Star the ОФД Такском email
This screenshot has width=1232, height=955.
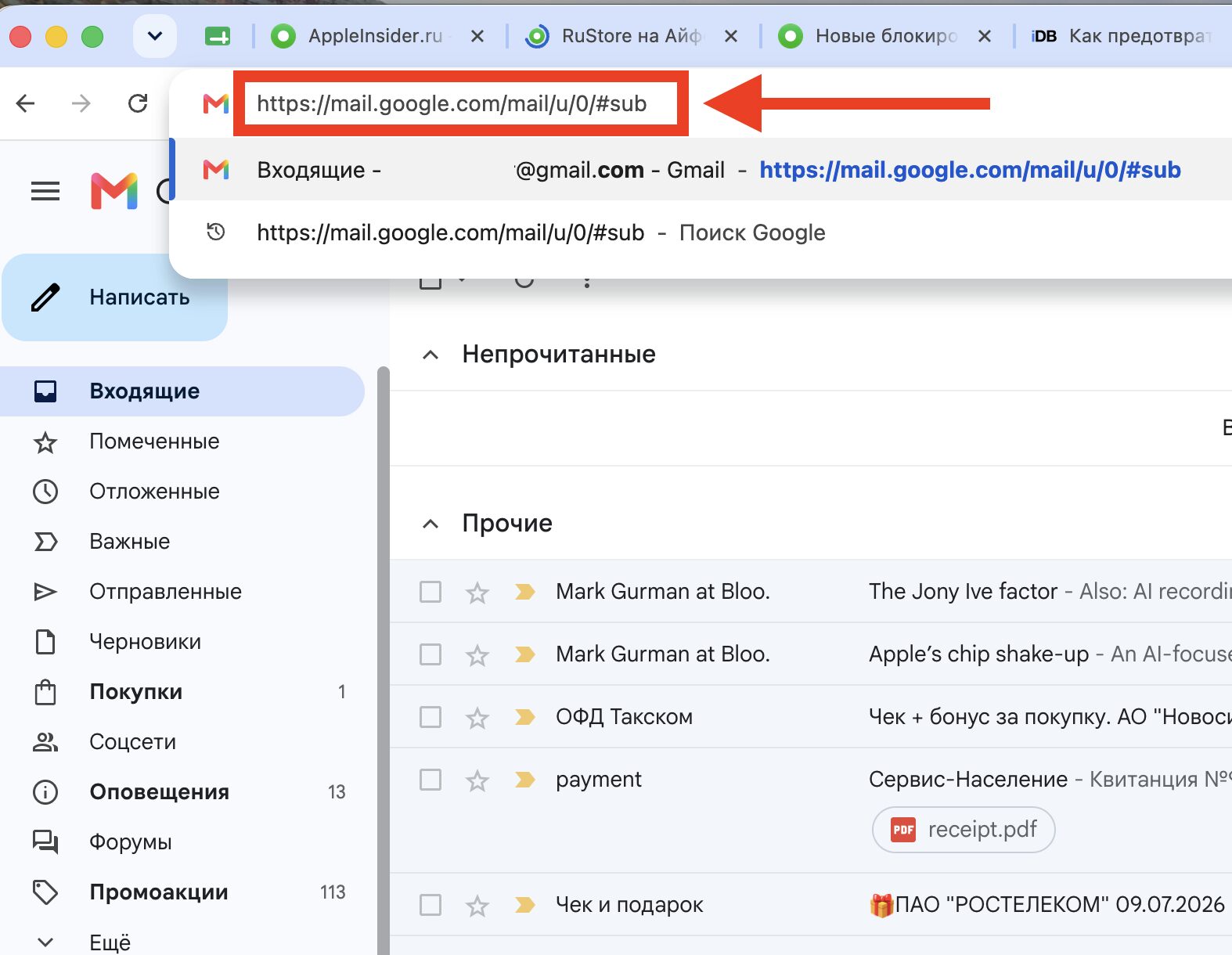[x=477, y=718]
